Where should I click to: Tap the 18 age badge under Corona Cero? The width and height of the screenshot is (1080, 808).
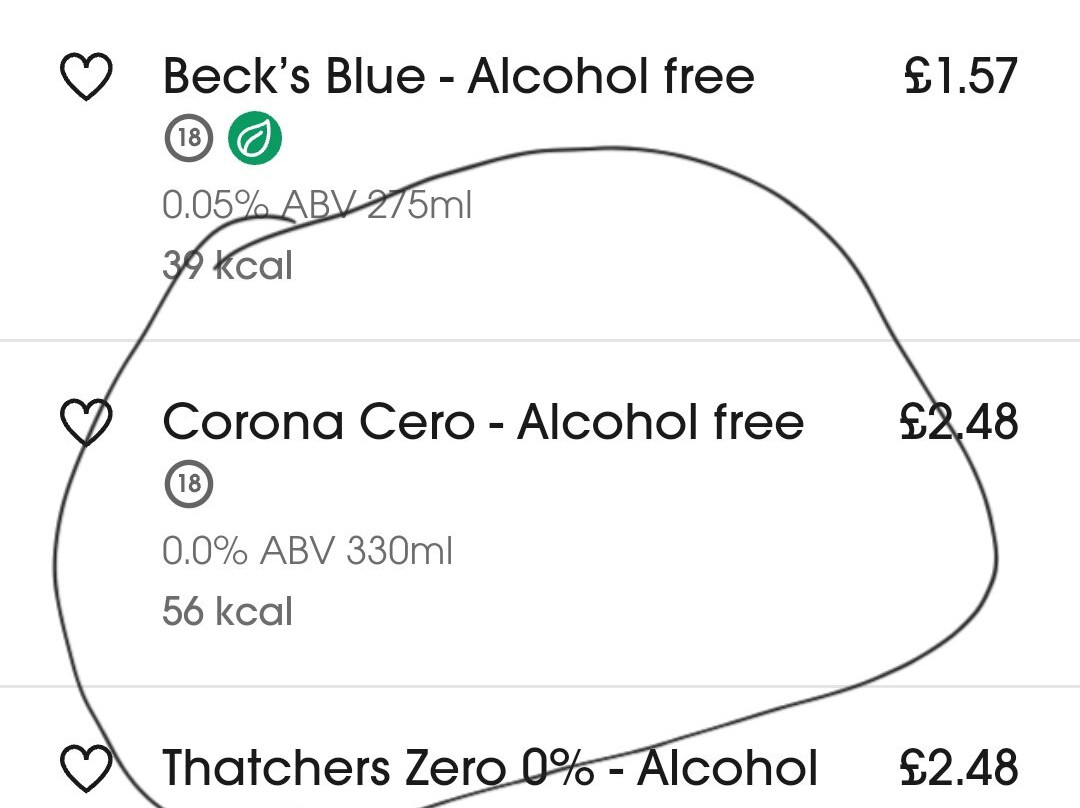(x=189, y=484)
